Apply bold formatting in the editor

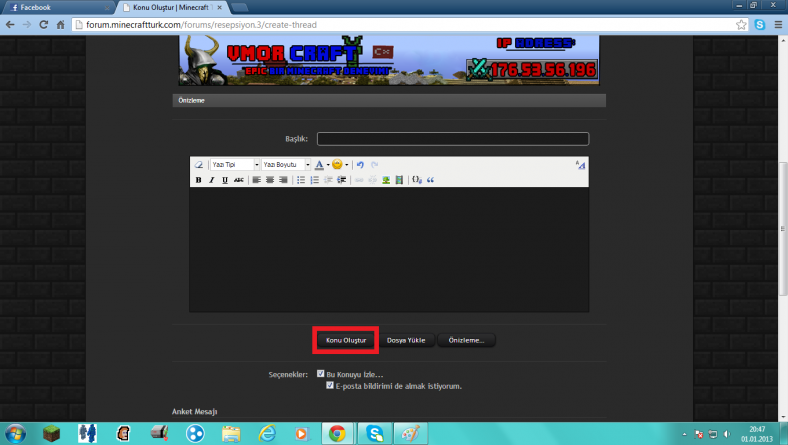pos(199,180)
